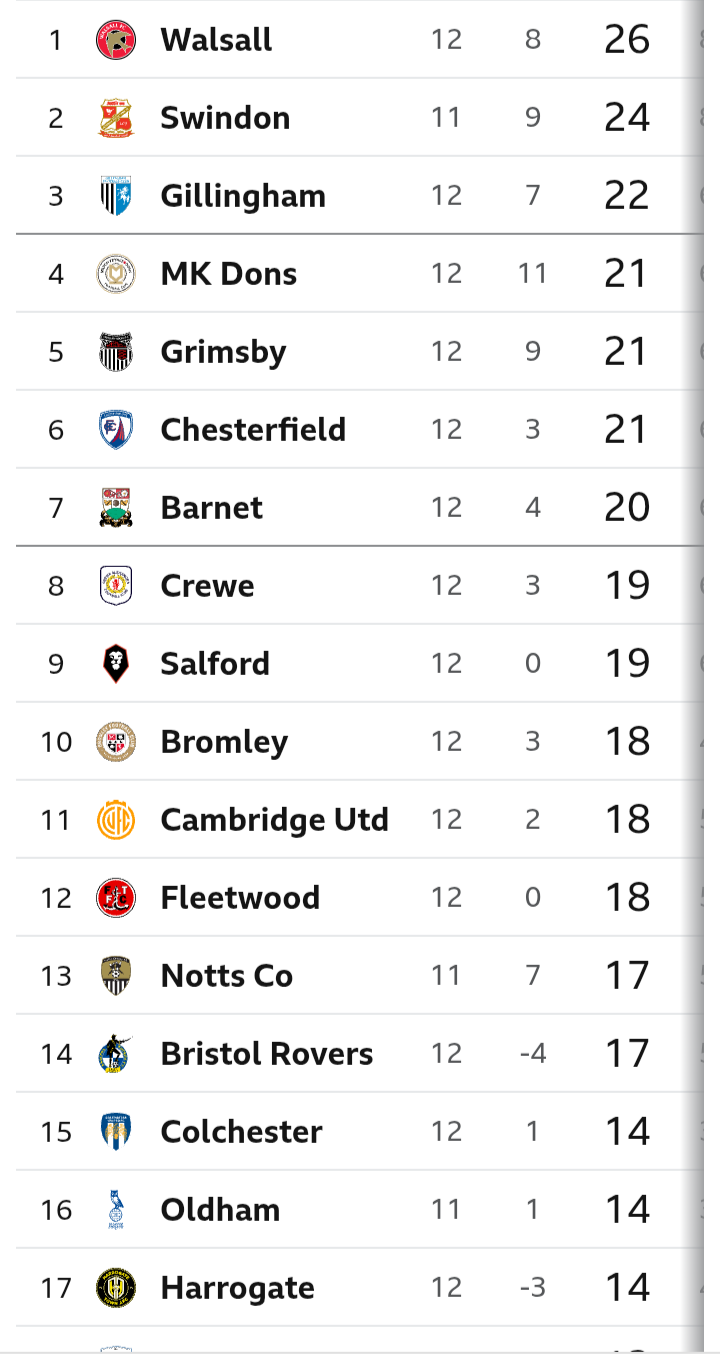Click Bristol Rovers' -4 goal difference
This screenshot has width=720, height=1354.
click(532, 1054)
